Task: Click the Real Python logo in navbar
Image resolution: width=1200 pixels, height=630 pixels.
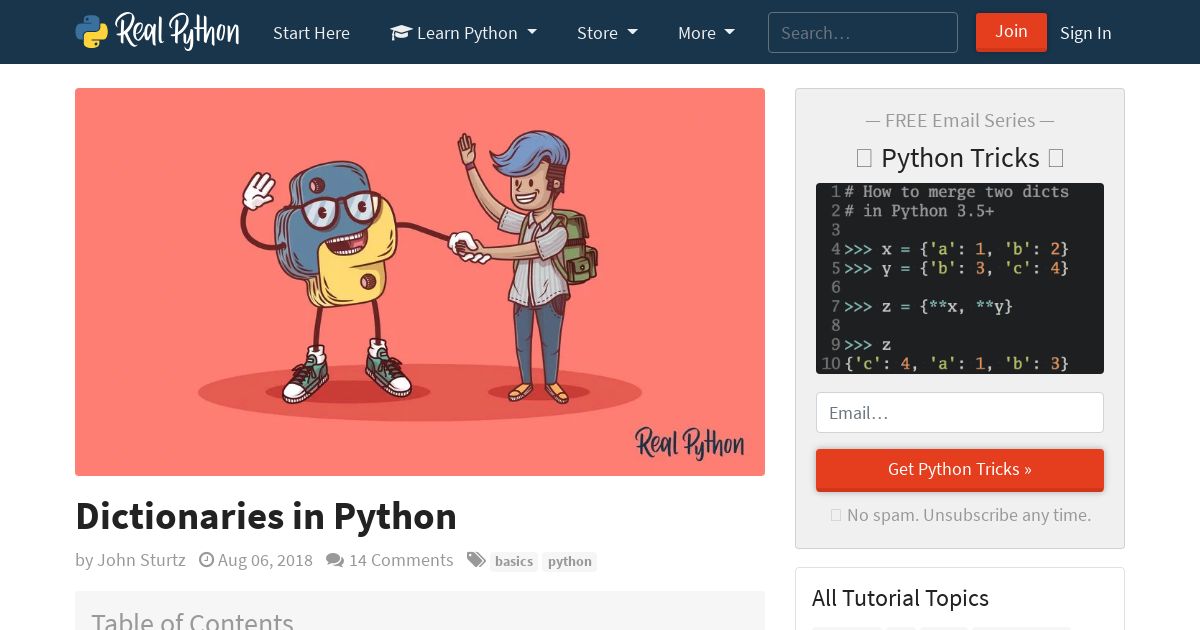Action: [157, 32]
